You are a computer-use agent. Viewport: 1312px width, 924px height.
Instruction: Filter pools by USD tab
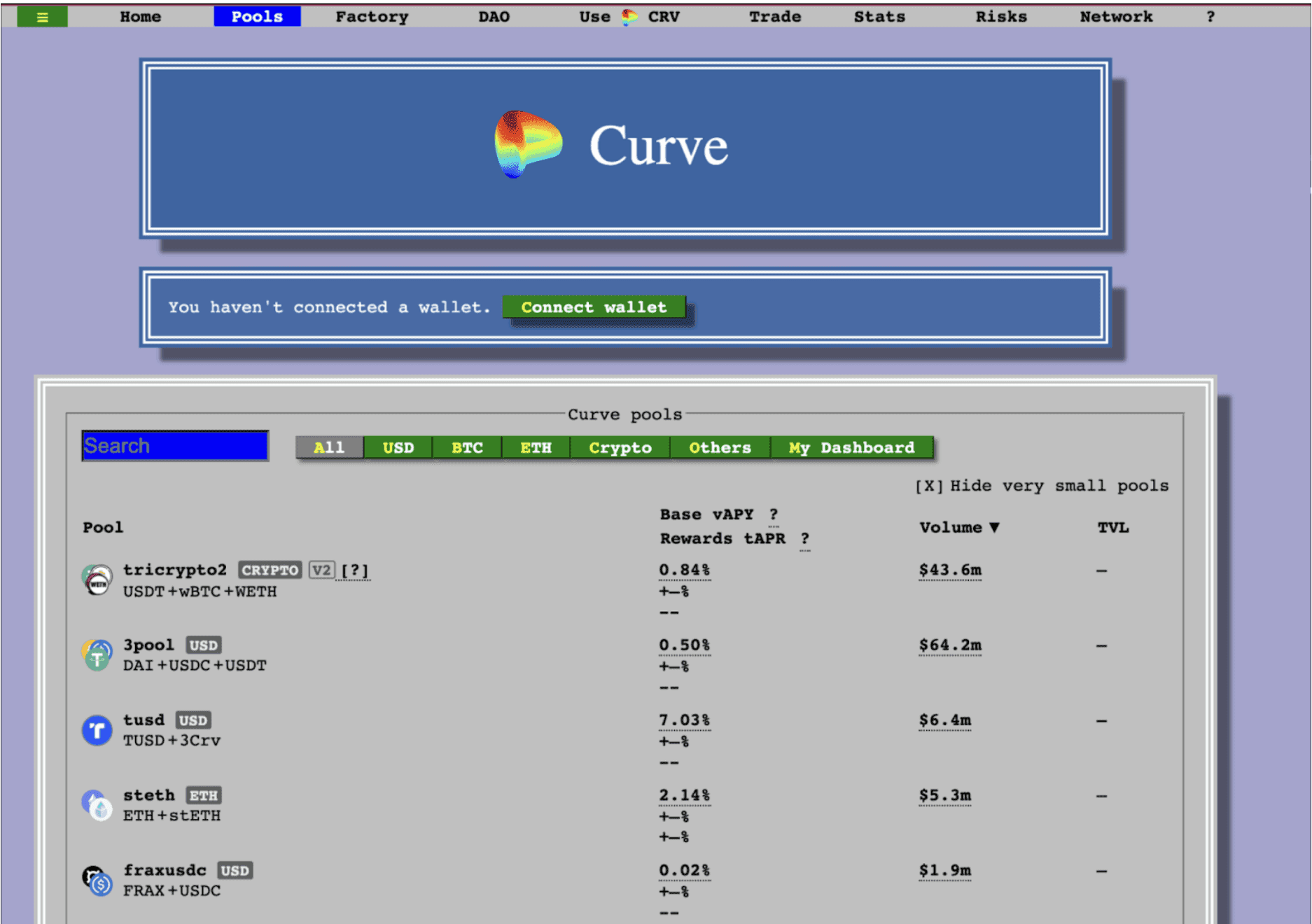398,447
